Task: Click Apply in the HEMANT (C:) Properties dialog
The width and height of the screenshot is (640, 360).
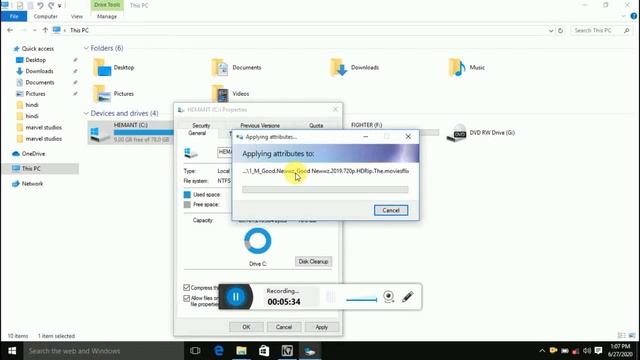Action: coord(321,327)
